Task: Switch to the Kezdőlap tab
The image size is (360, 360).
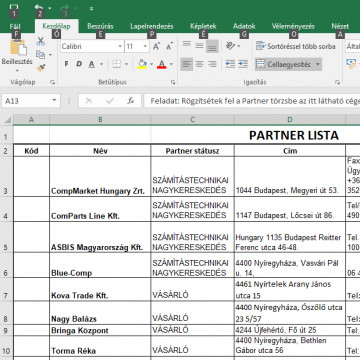Action: tap(56, 26)
